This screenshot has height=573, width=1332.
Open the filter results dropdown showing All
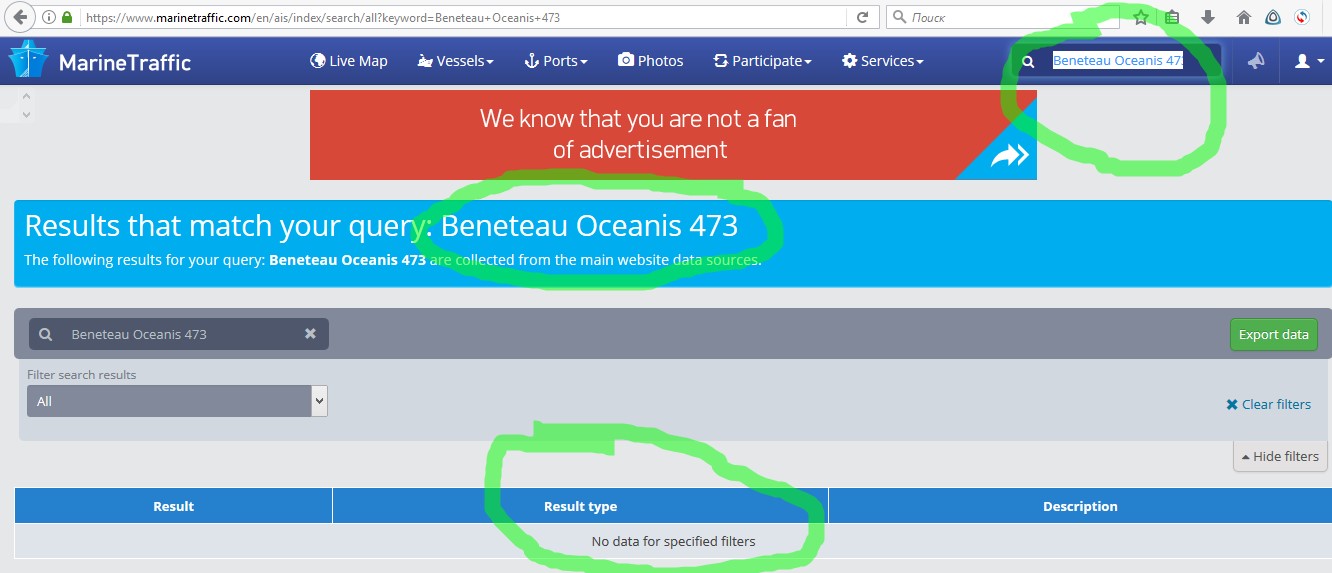click(x=177, y=401)
